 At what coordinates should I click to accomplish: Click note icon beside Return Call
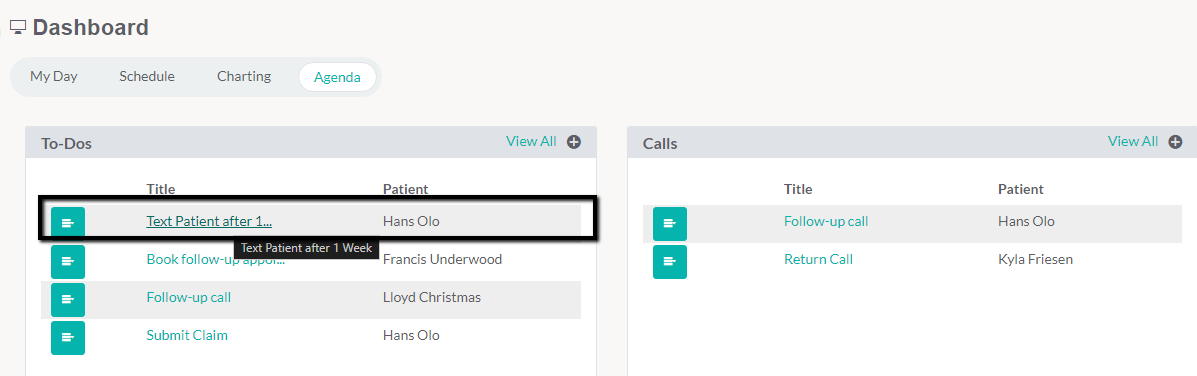[x=669, y=262]
